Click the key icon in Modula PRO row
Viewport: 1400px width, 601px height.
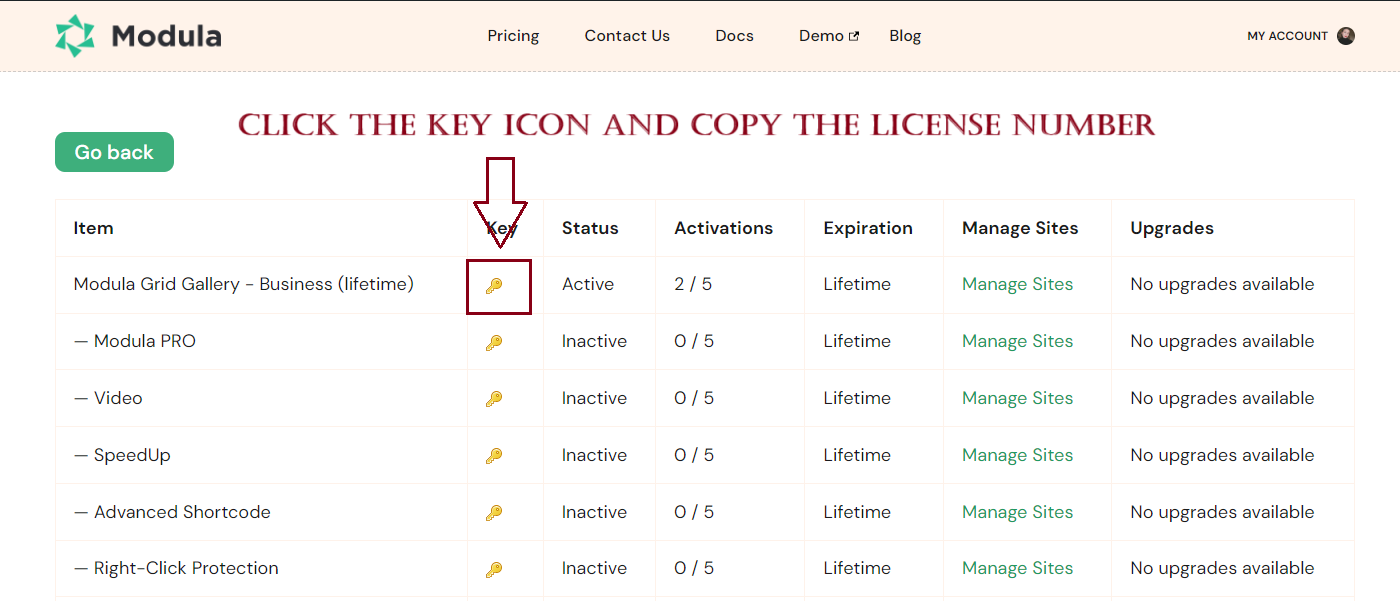(x=494, y=343)
